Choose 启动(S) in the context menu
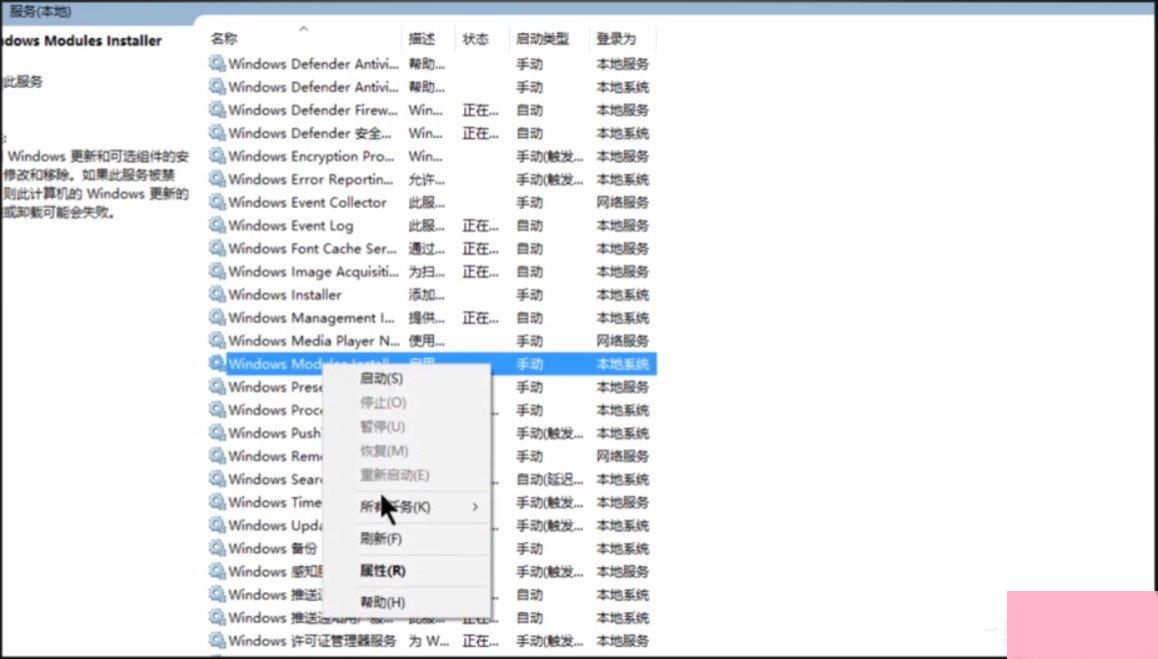Image resolution: width=1158 pixels, height=659 pixels. 381,379
